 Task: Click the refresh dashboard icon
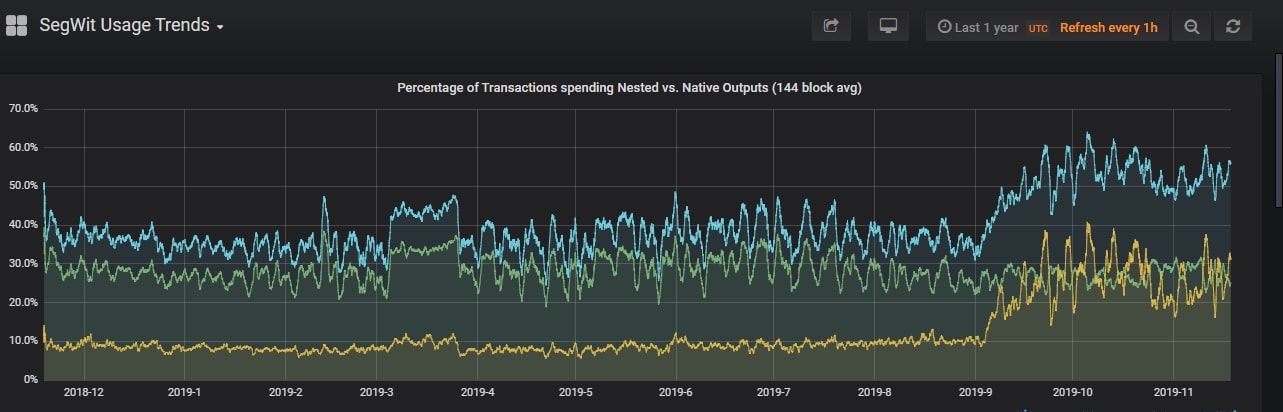point(1233,27)
